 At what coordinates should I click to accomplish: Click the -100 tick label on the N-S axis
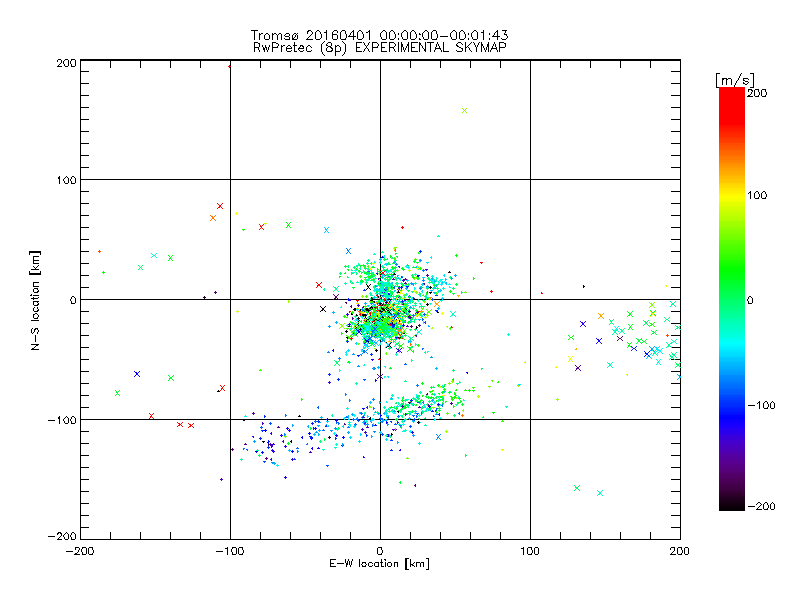62,420
